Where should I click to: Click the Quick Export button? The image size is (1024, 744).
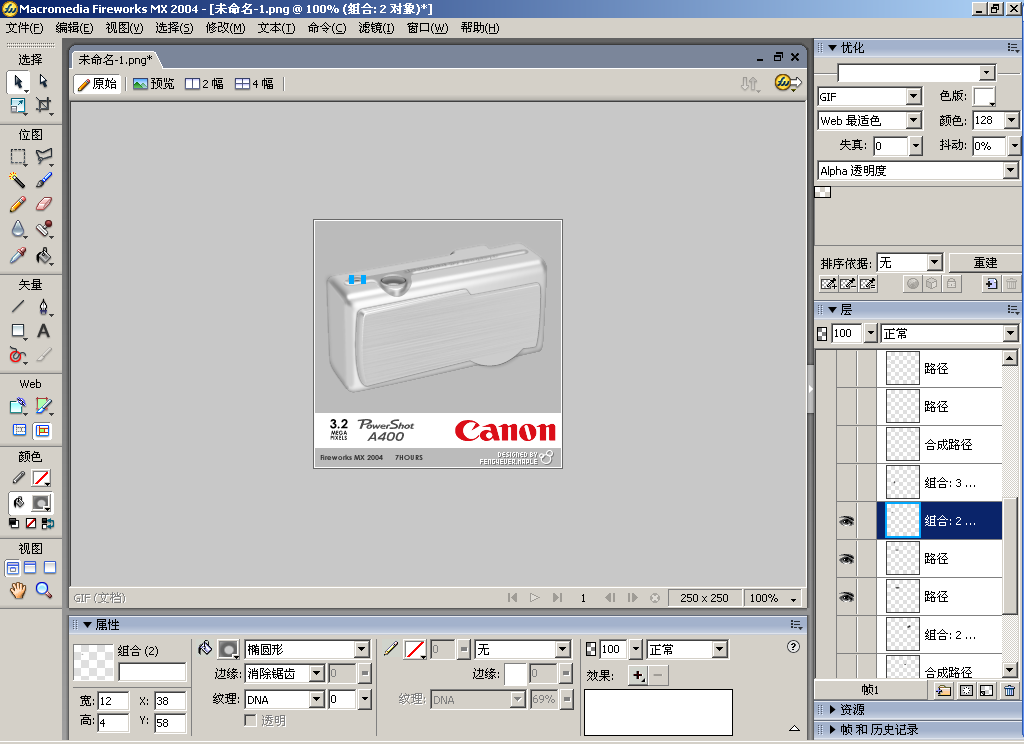click(x=788, y=83)
